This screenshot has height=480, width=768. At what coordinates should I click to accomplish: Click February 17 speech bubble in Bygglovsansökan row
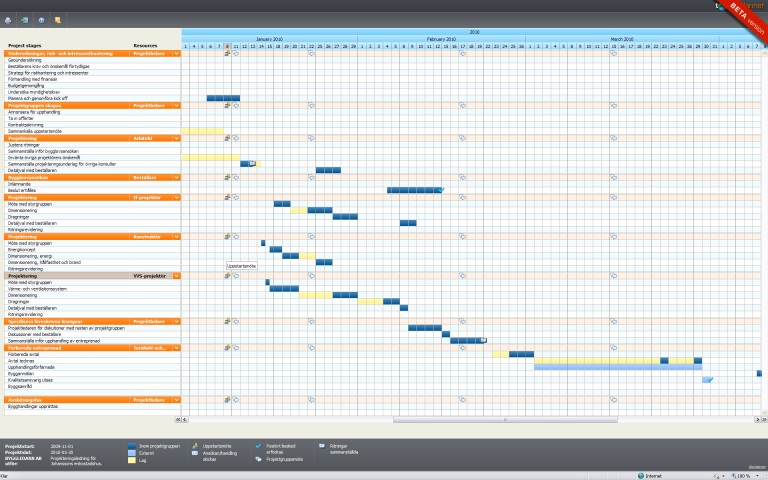click(x=462, y=177)
